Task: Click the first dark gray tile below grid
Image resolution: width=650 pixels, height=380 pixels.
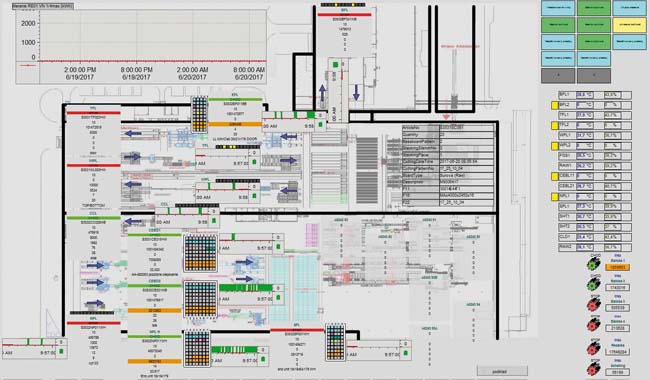Action: 558,76
